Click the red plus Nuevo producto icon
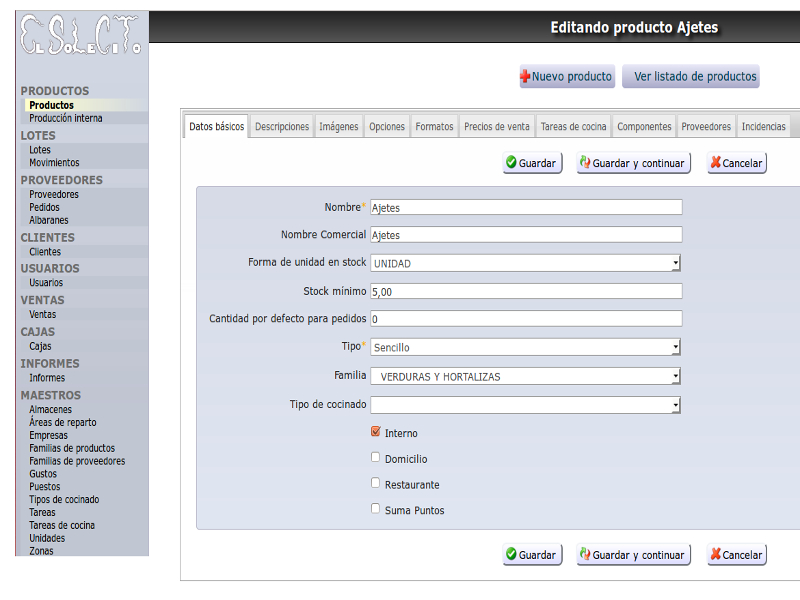The height and width of the screenshot is (600, 800). 525,77
